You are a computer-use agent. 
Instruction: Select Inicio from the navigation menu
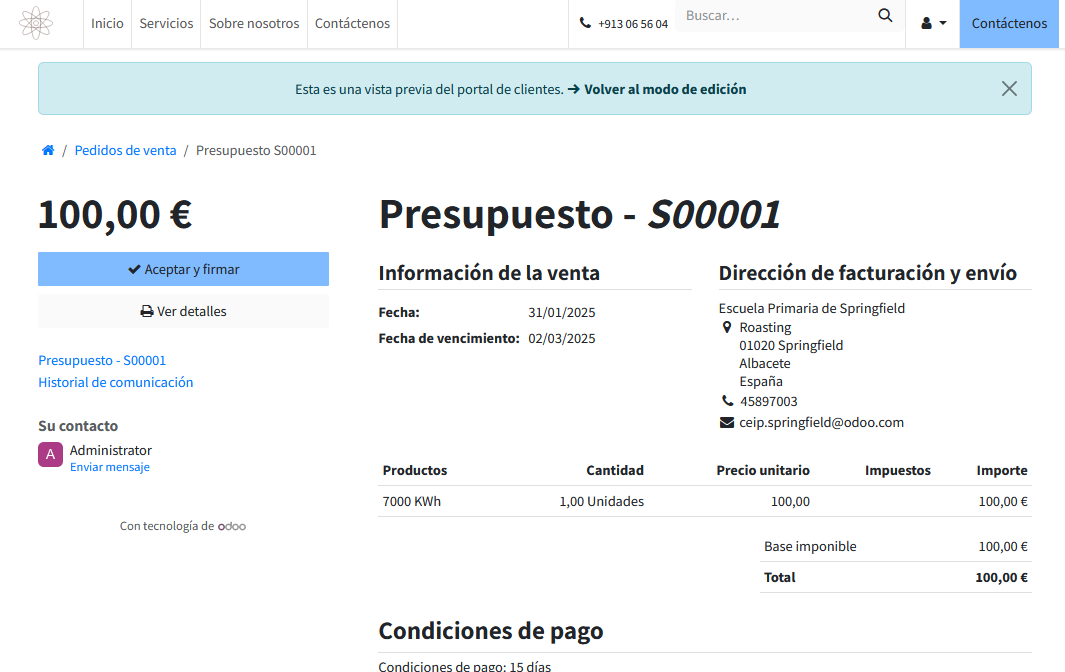(107, 23)
